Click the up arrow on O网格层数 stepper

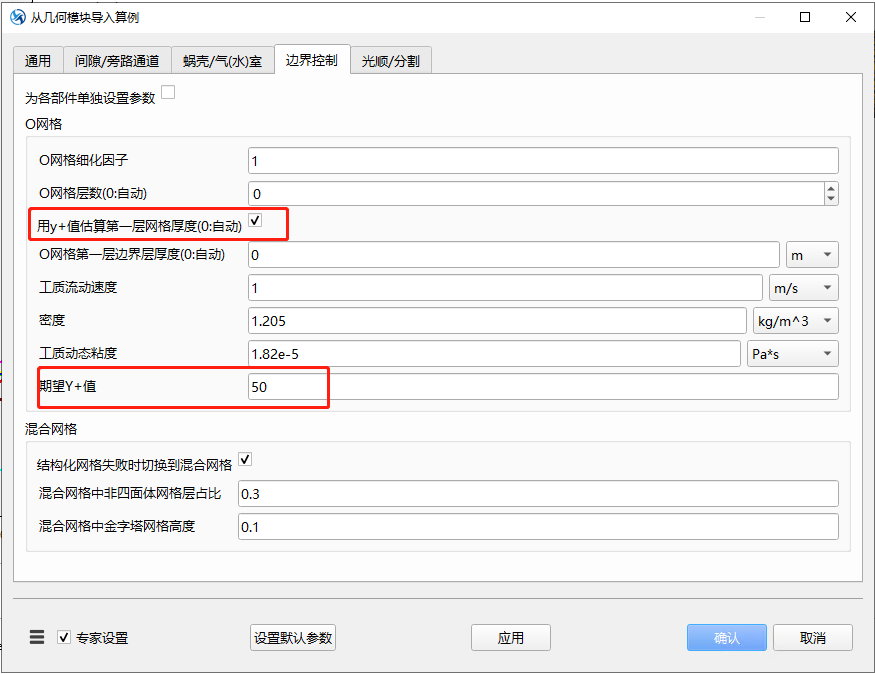tap(830, 188)
